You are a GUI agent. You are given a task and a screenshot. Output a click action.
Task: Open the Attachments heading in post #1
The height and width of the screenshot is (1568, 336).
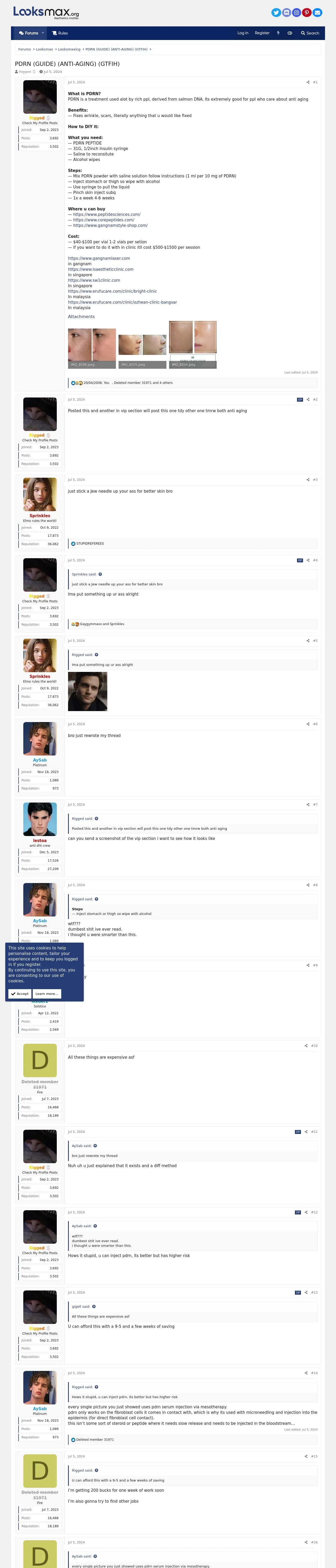[x=81, y=316]
